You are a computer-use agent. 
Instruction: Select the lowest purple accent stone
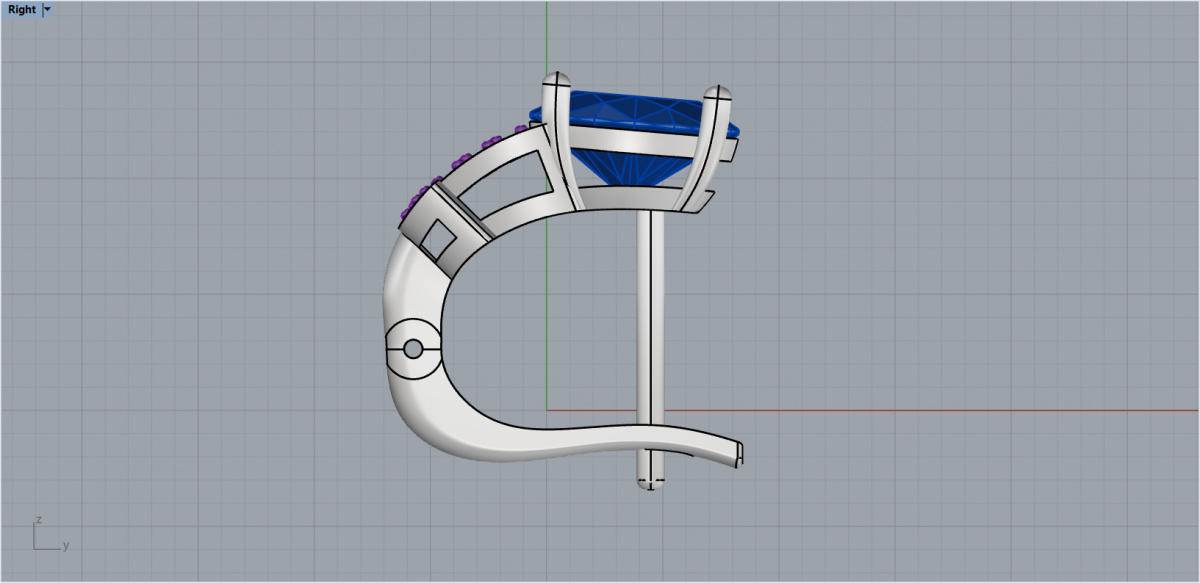coord(406,212)
